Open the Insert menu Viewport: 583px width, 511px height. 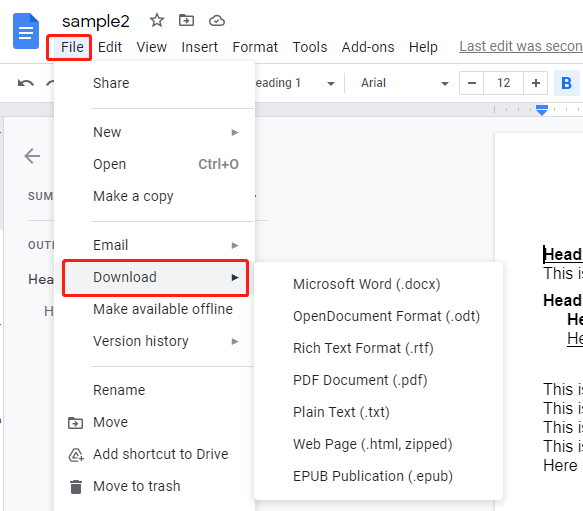(x=199, y=47)
